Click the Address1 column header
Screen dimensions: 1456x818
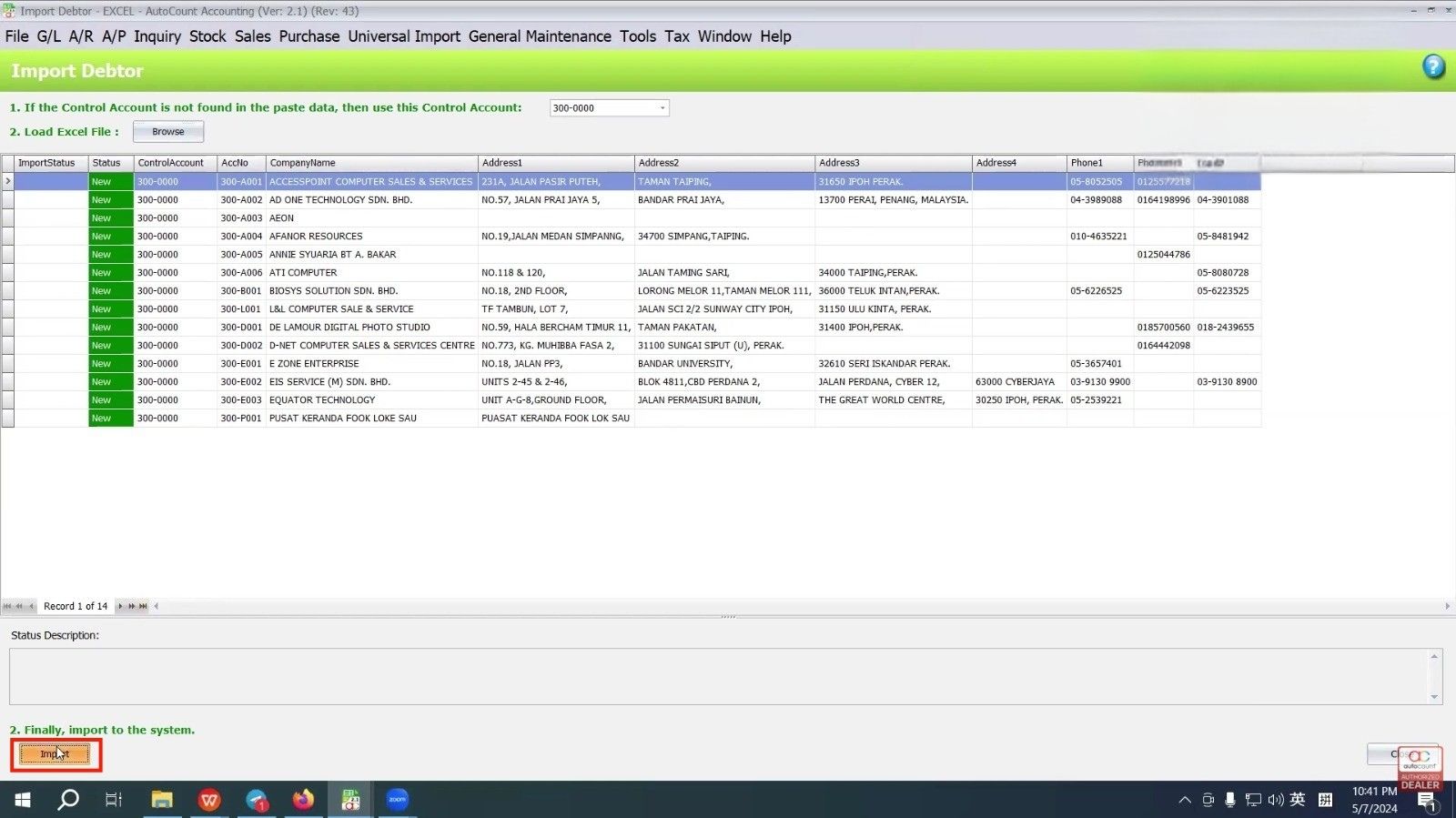tap(556, 163)
